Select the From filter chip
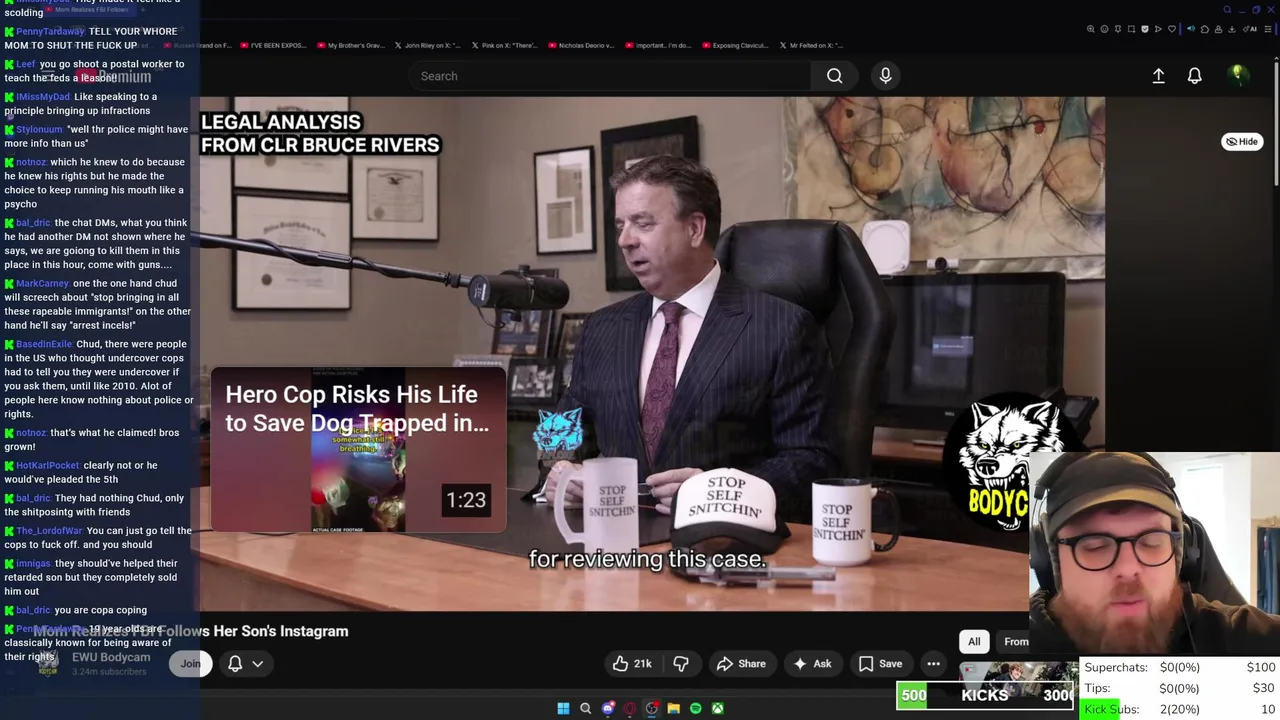 1013,642
